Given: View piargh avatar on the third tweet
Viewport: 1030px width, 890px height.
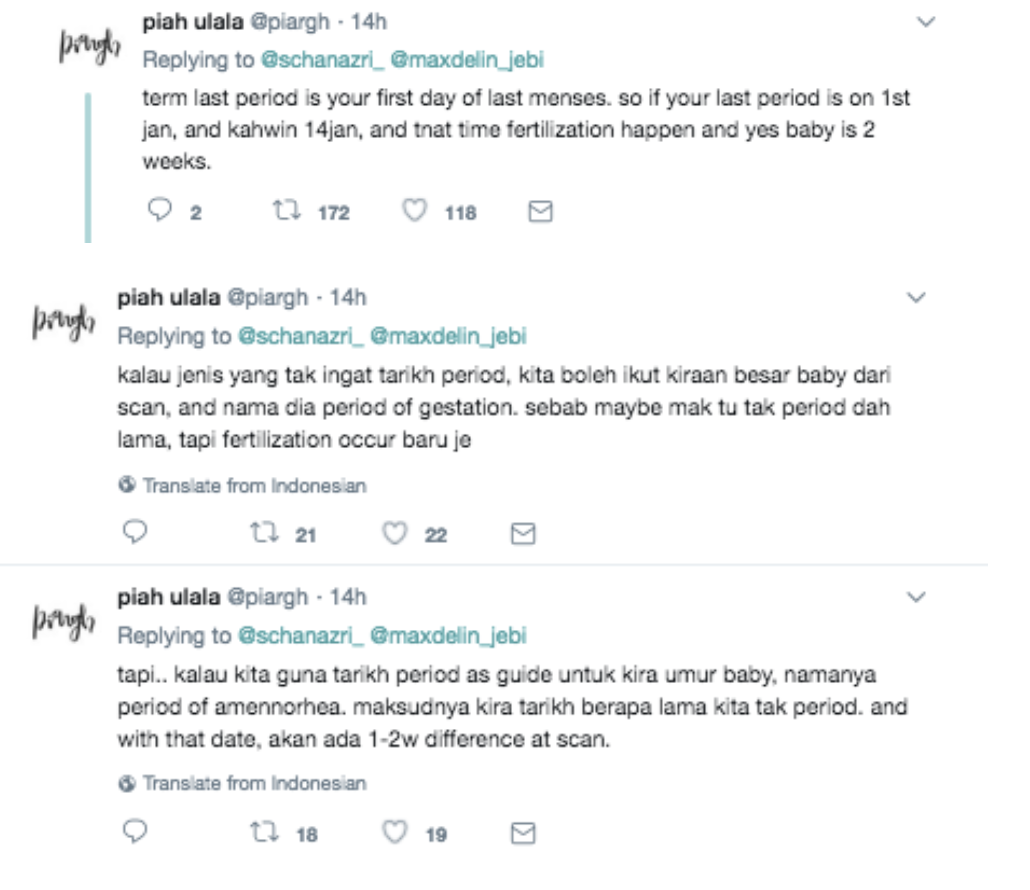Looking at the screenshot, I should coord(64,621).
